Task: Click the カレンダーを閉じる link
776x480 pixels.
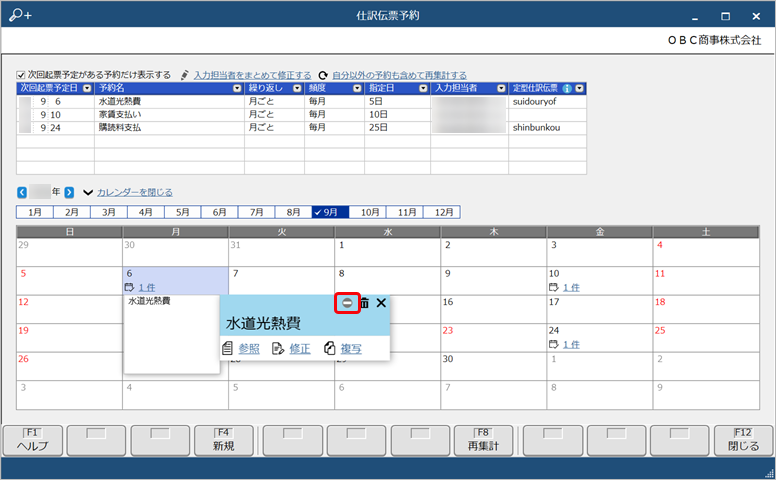Action: click(135, 192)
